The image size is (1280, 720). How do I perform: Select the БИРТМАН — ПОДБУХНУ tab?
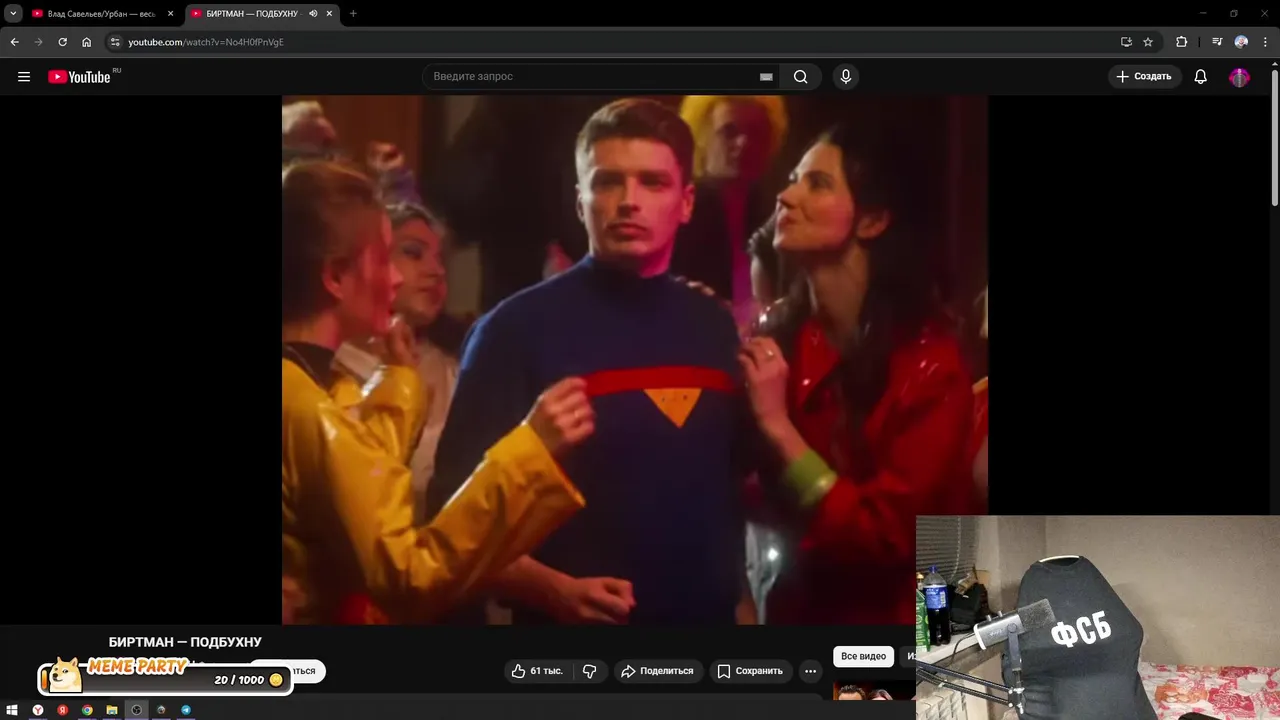(x=250, y=14)
